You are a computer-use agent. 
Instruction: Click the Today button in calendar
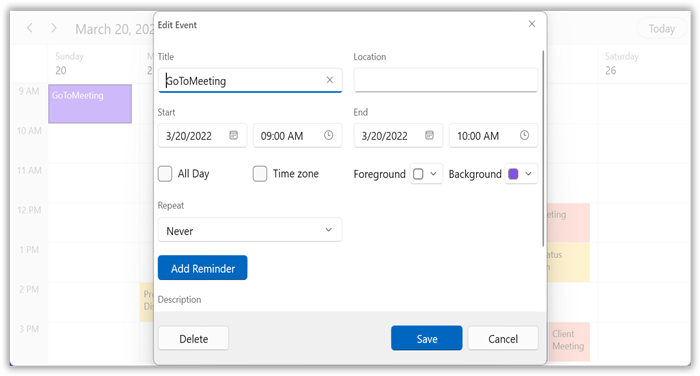(x=662, y=29)
